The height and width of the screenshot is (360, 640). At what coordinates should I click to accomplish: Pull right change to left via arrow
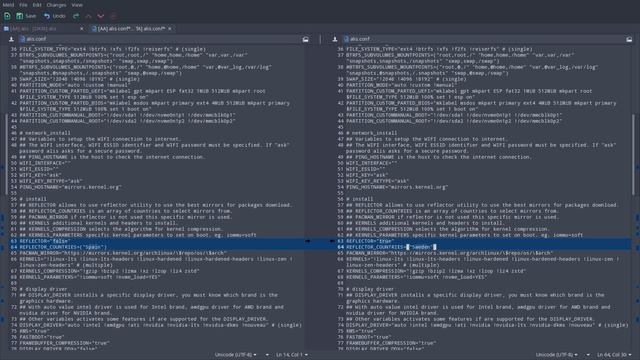tap(332, 241)
